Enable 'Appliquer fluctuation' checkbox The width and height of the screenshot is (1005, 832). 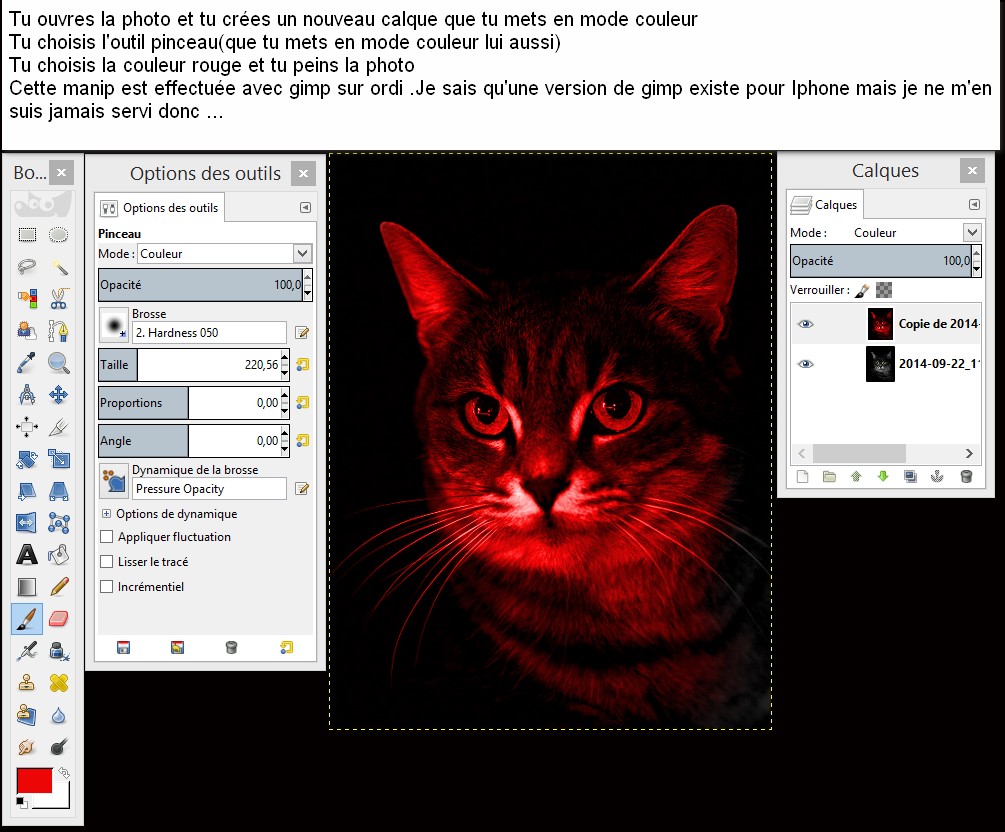click(x=107, y=537)
